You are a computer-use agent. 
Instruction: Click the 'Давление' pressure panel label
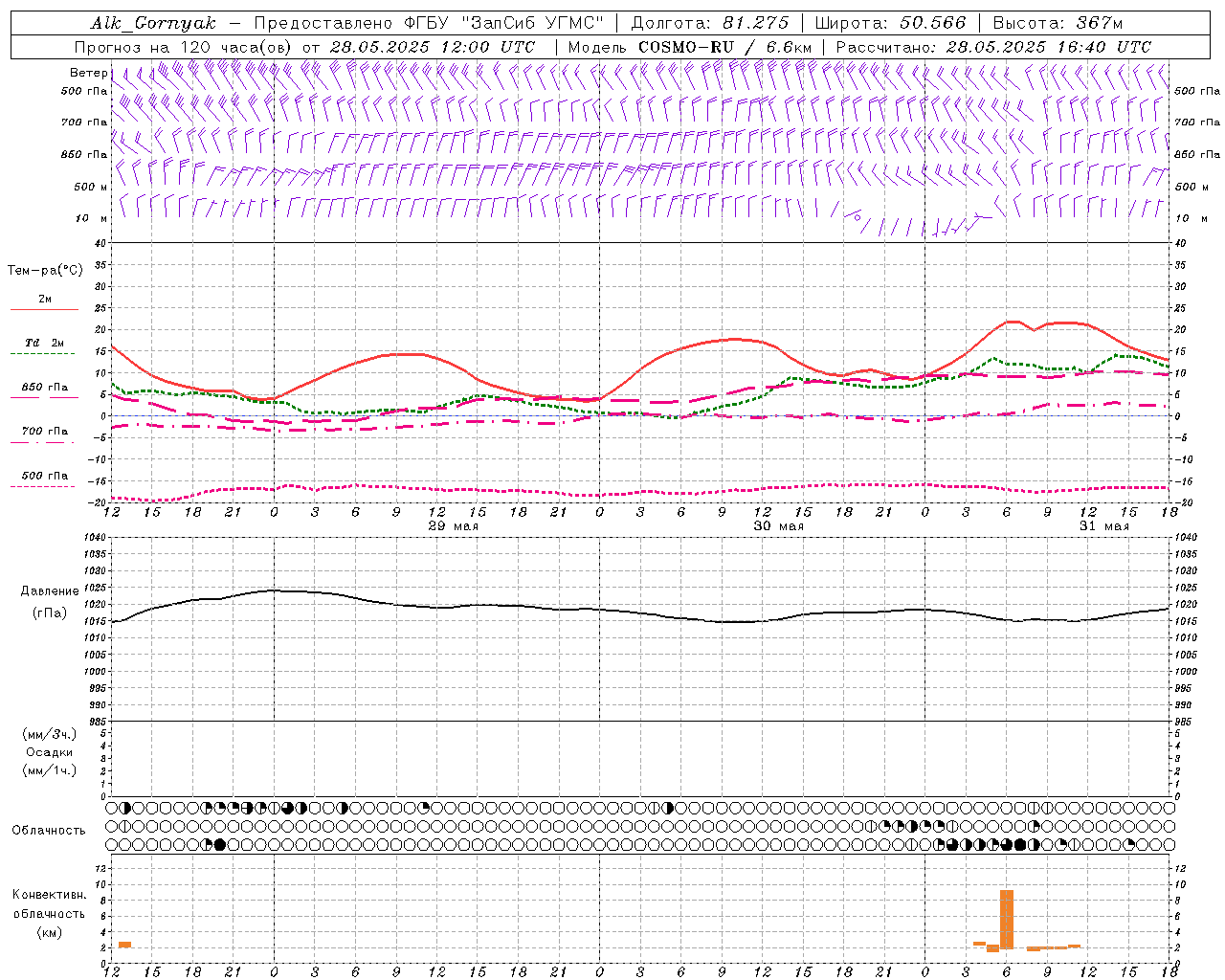click(50, 591)
